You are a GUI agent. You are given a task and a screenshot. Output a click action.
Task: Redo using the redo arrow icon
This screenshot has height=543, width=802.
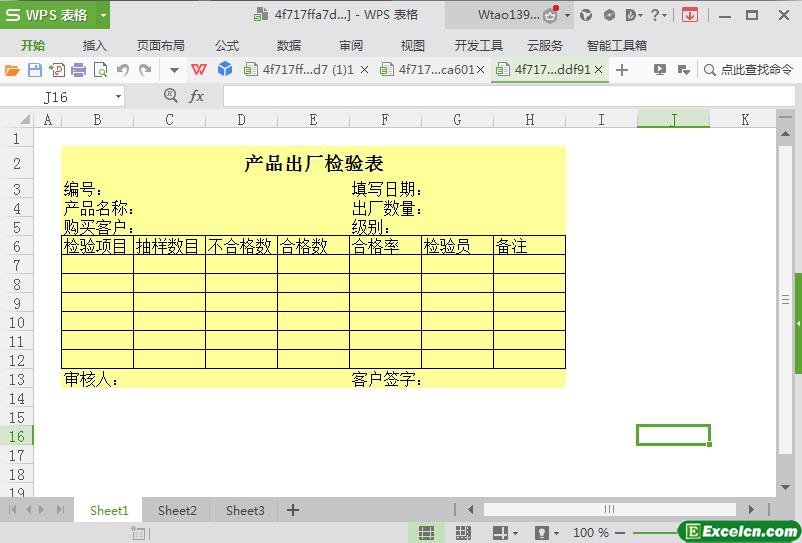(x=145, y=70)
